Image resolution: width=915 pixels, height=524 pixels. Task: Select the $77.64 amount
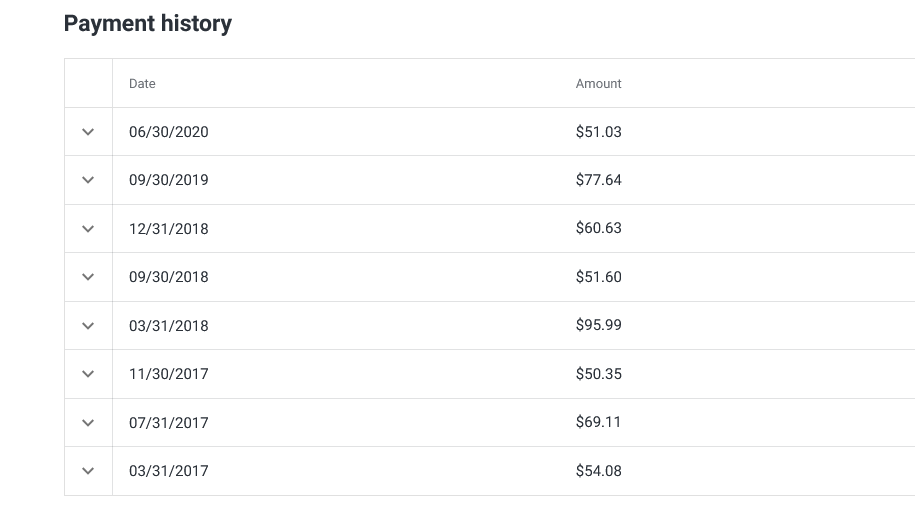point(598,180)
